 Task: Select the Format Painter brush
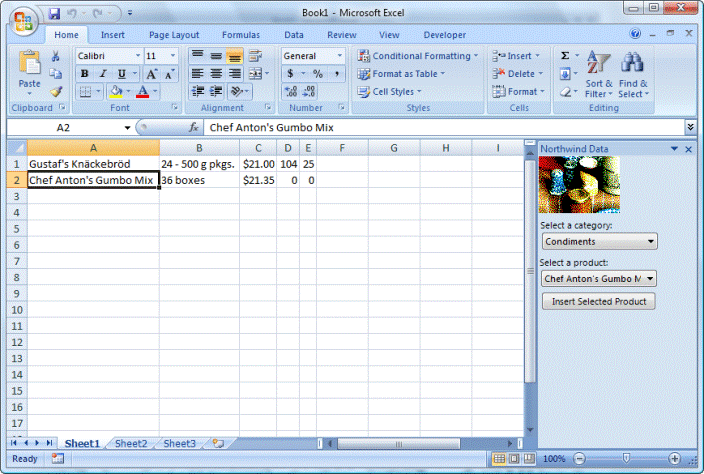click(56, 92)
